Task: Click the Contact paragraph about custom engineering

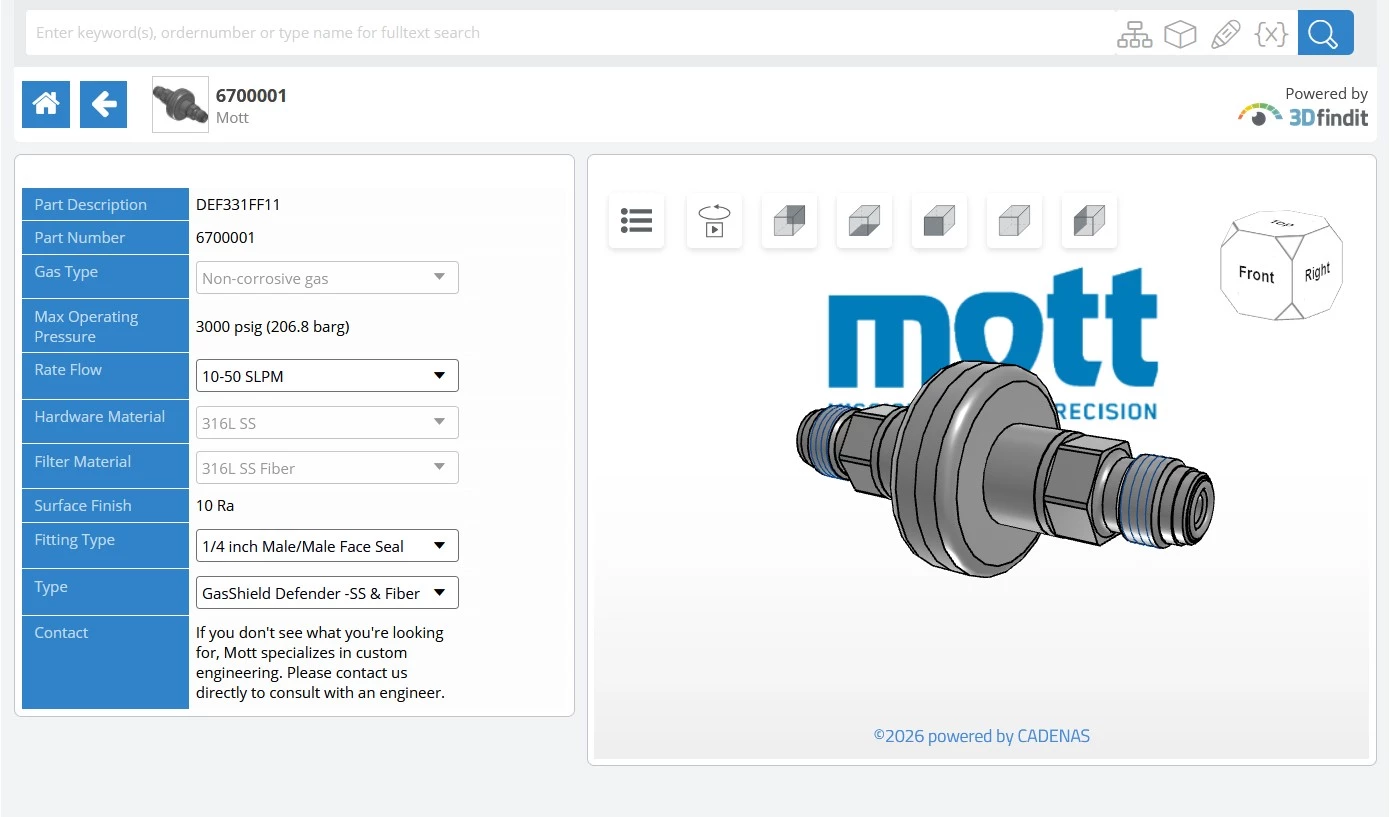Action: pyautogui.click(x=320, y=662)
